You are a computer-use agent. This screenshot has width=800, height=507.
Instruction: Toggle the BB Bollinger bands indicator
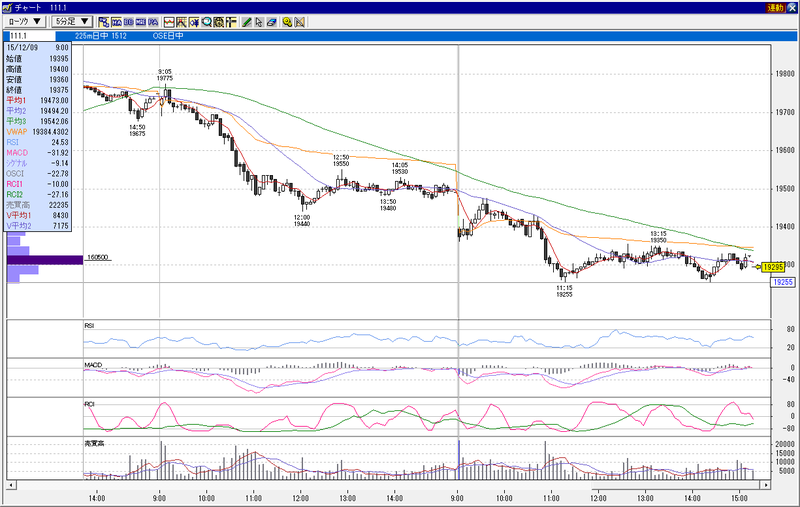pos(129,22)
